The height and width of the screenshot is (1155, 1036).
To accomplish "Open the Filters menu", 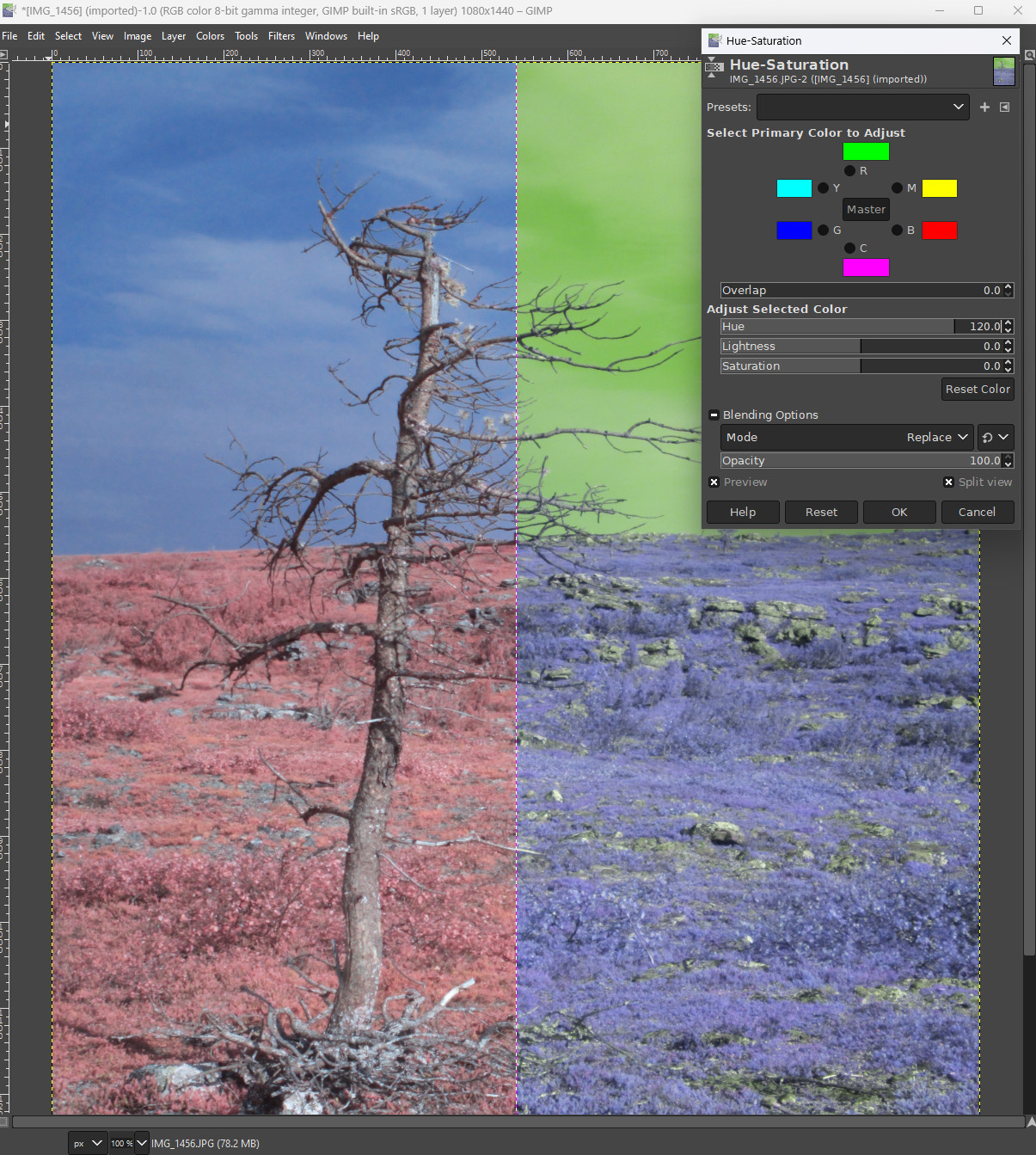I will pyautogui.click(x=281, y=36).
